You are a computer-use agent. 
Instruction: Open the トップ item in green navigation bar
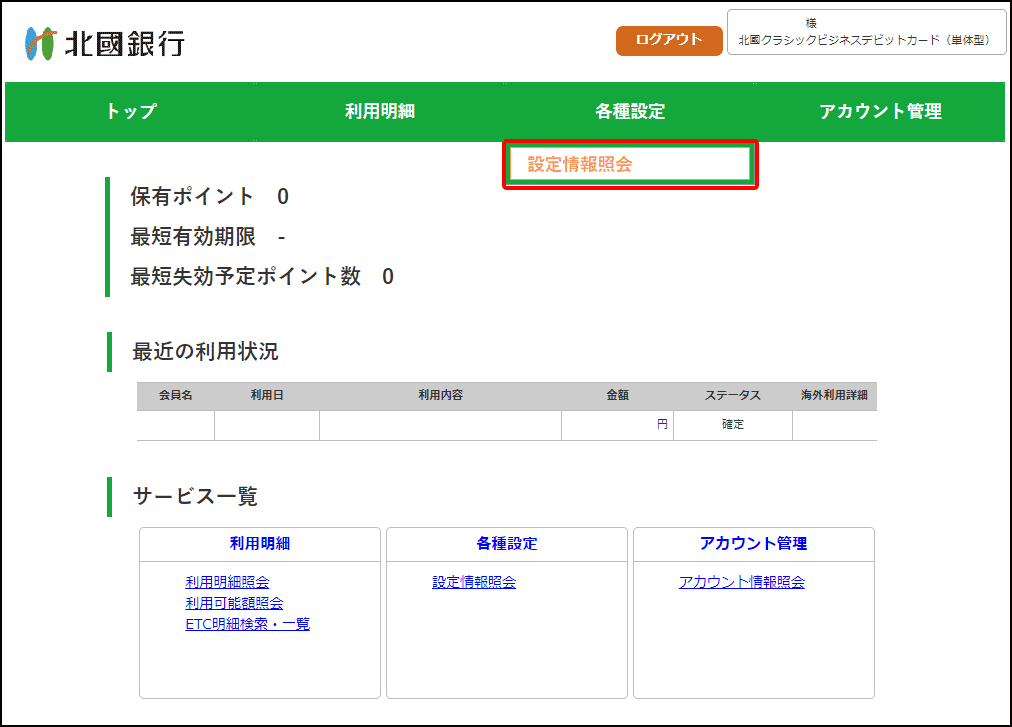(x=131, y=112)
